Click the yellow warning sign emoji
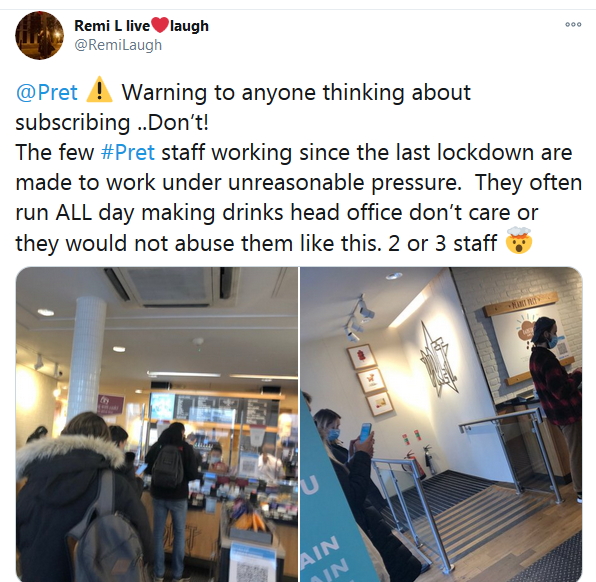Screen dimensions: 596x582 click(99, 90)
